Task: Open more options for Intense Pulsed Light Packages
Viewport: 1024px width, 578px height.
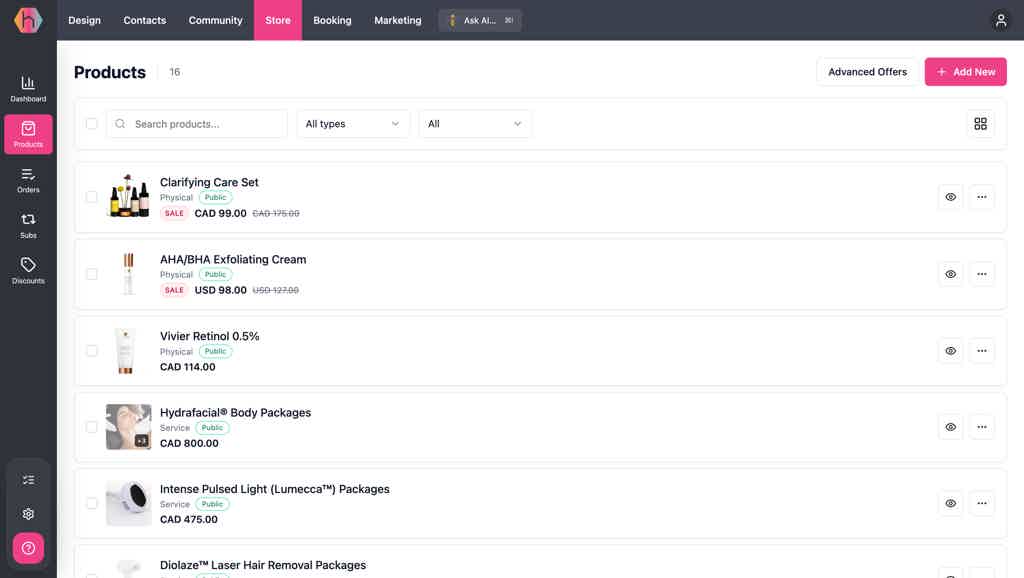Action: [x=982, y=504]
